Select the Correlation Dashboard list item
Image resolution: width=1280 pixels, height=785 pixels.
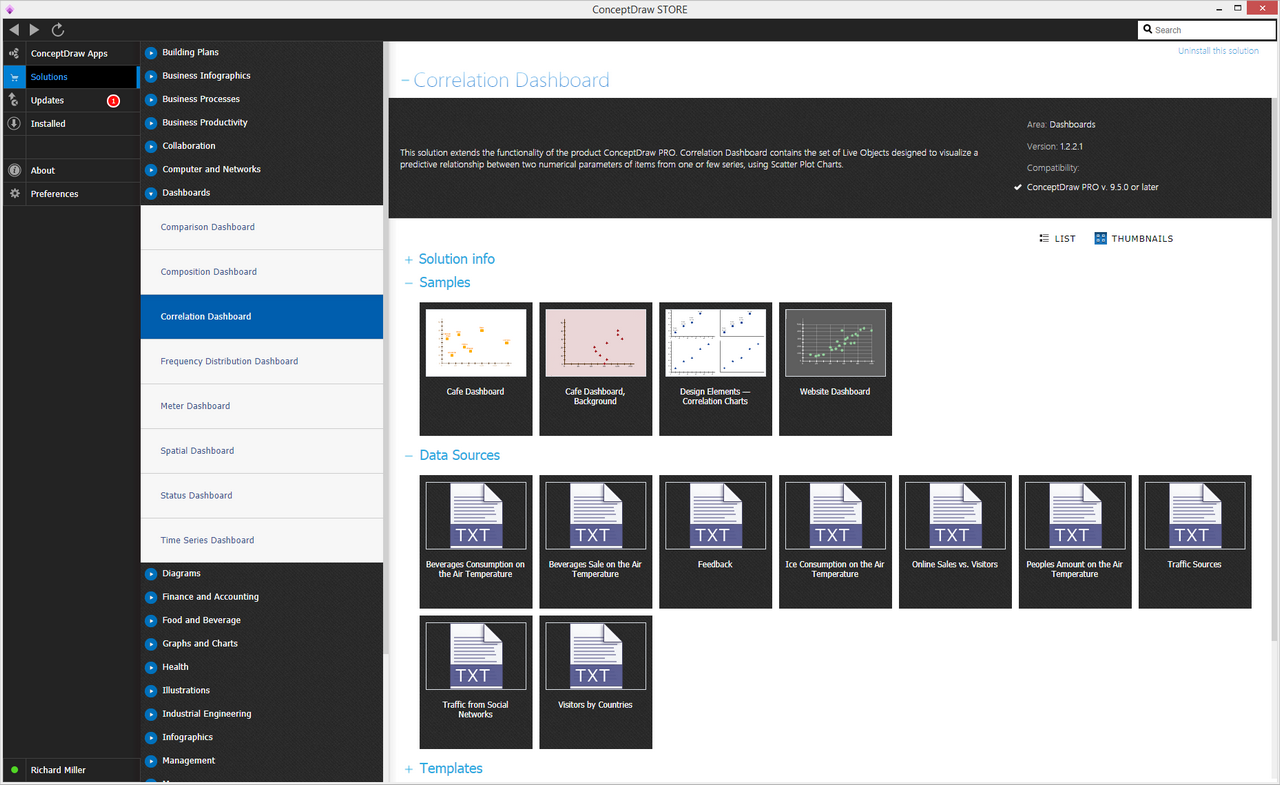click(x=262, y=317)
